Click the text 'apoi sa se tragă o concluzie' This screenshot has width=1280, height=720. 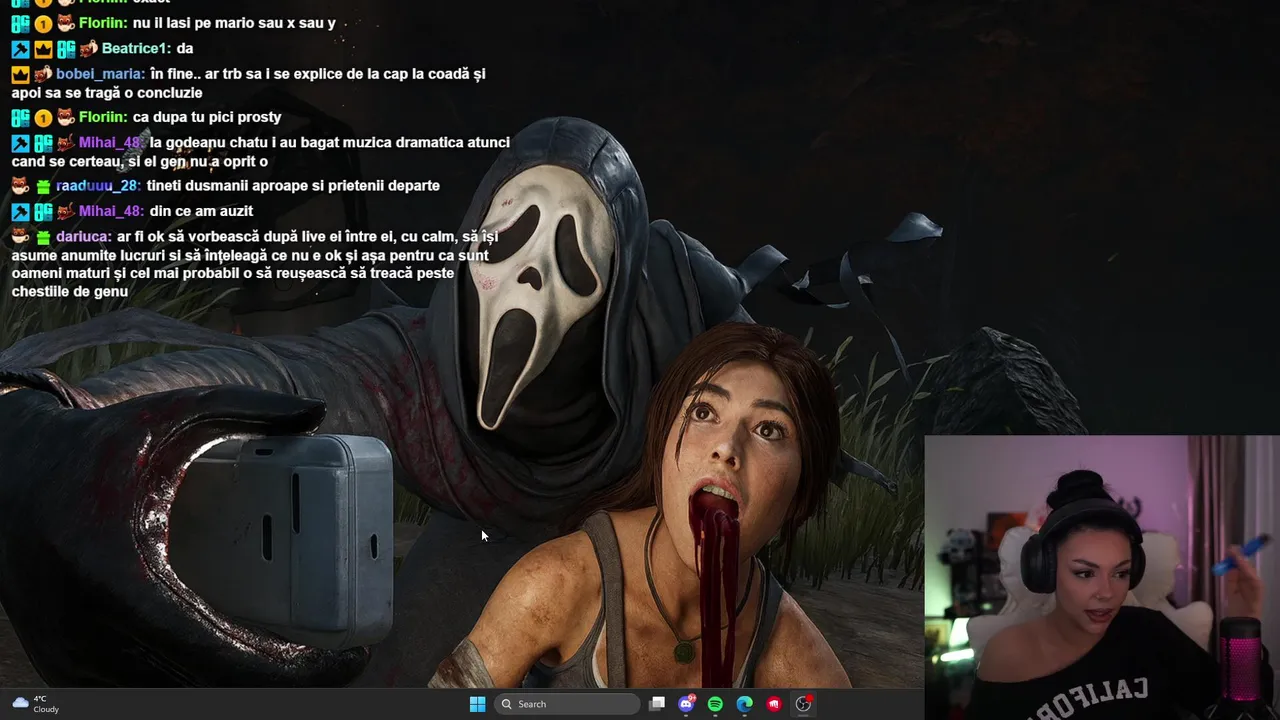(x=107, y=93)
